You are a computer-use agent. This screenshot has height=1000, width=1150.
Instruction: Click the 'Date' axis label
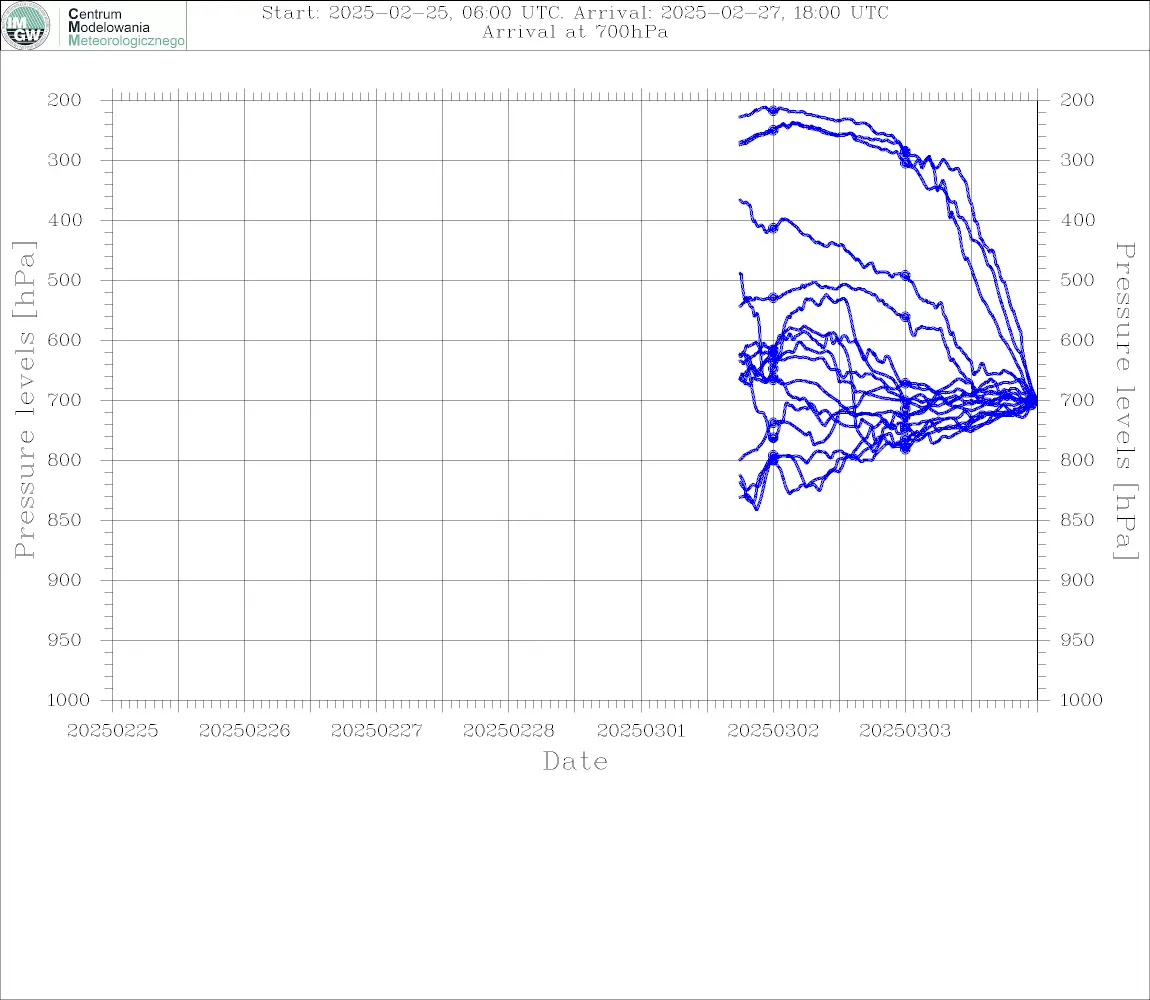point(576,762)
